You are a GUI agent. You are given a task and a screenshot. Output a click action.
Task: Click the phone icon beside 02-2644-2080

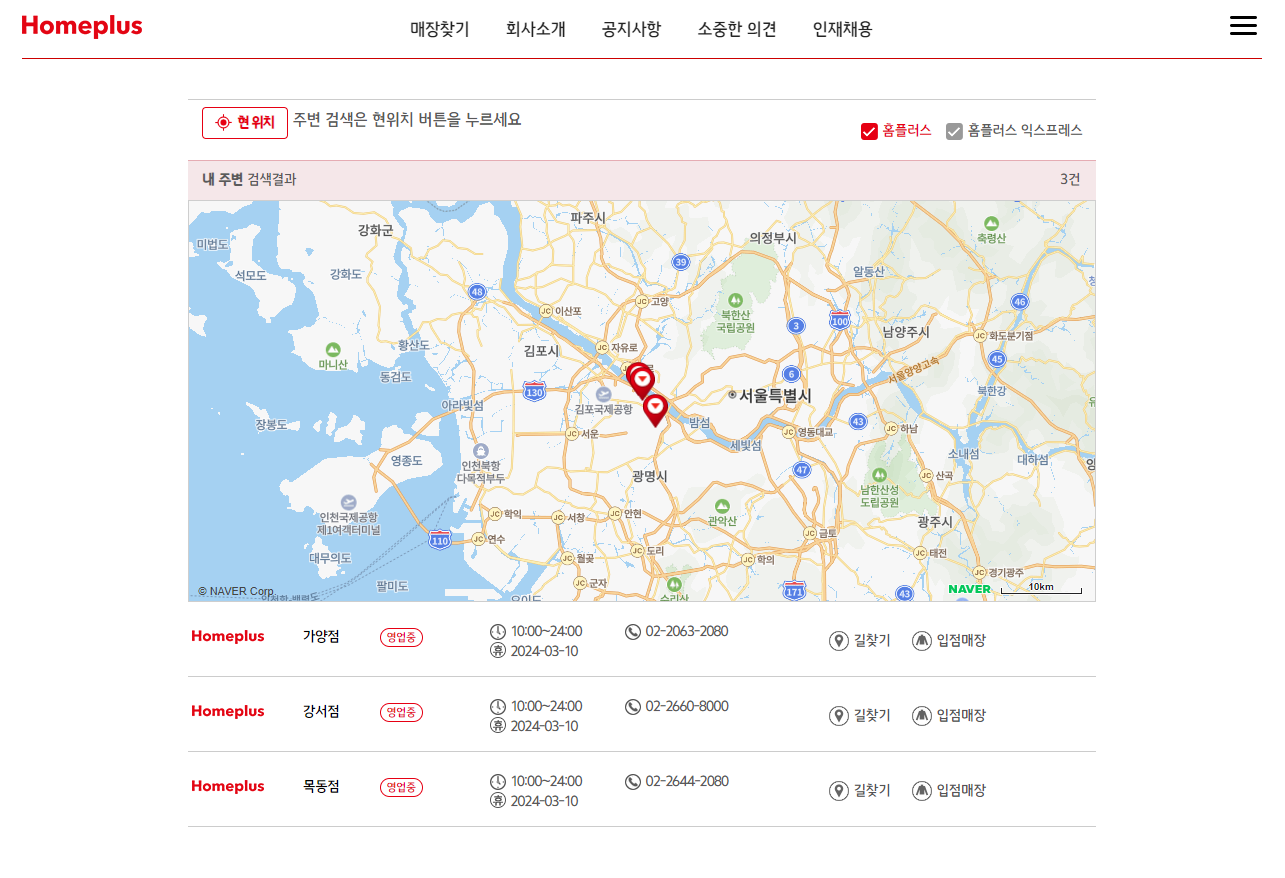point(633,782)
